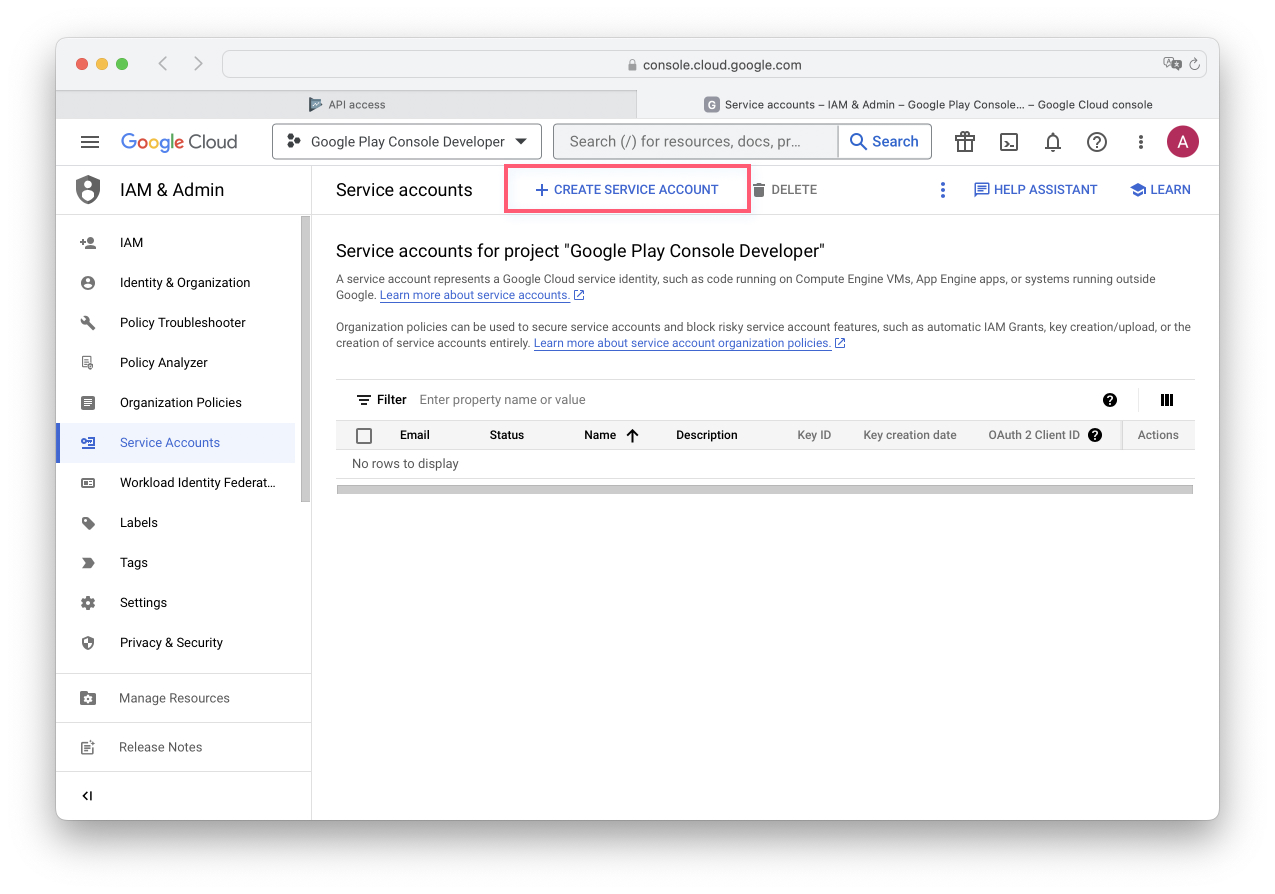Open notifications bell icon

(1053, 142)
